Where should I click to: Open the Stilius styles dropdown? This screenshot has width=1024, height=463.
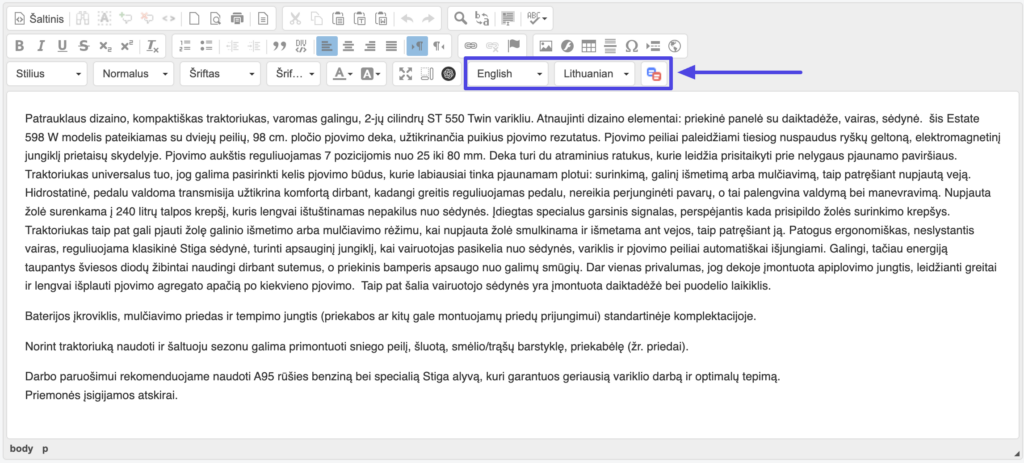click(x=47, y=74)
